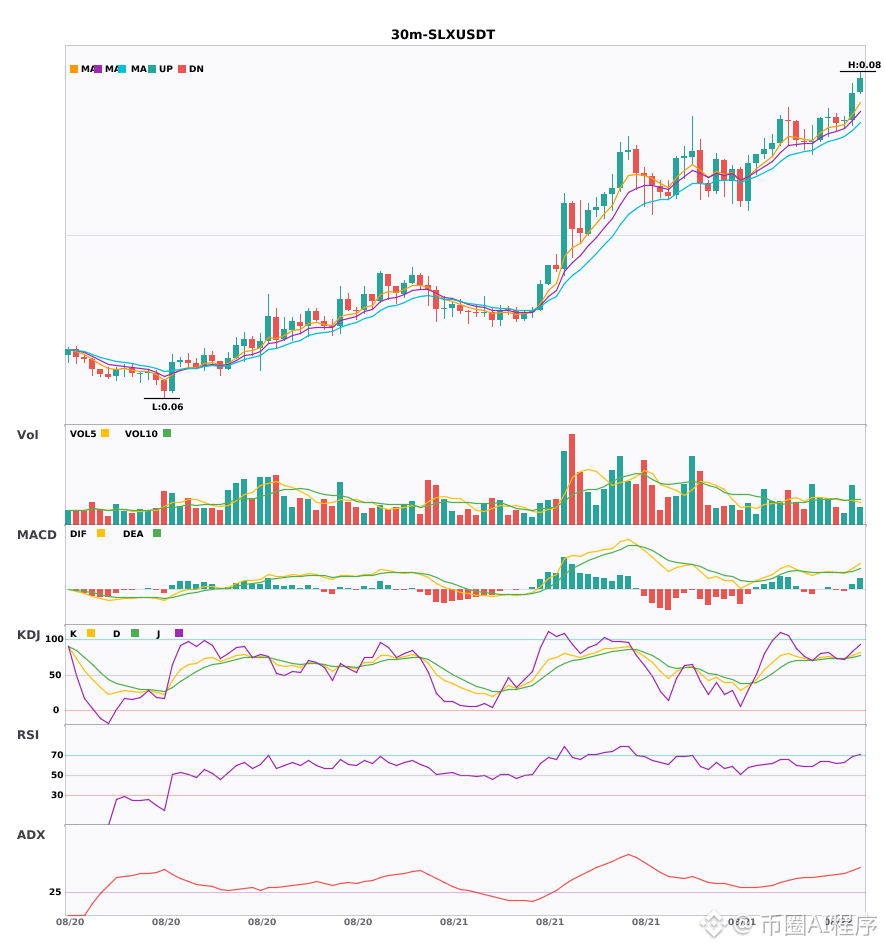Viewport: 885px width, 950px height.
Task: Click the green VOL10 legend swatch
Action: 167,433
